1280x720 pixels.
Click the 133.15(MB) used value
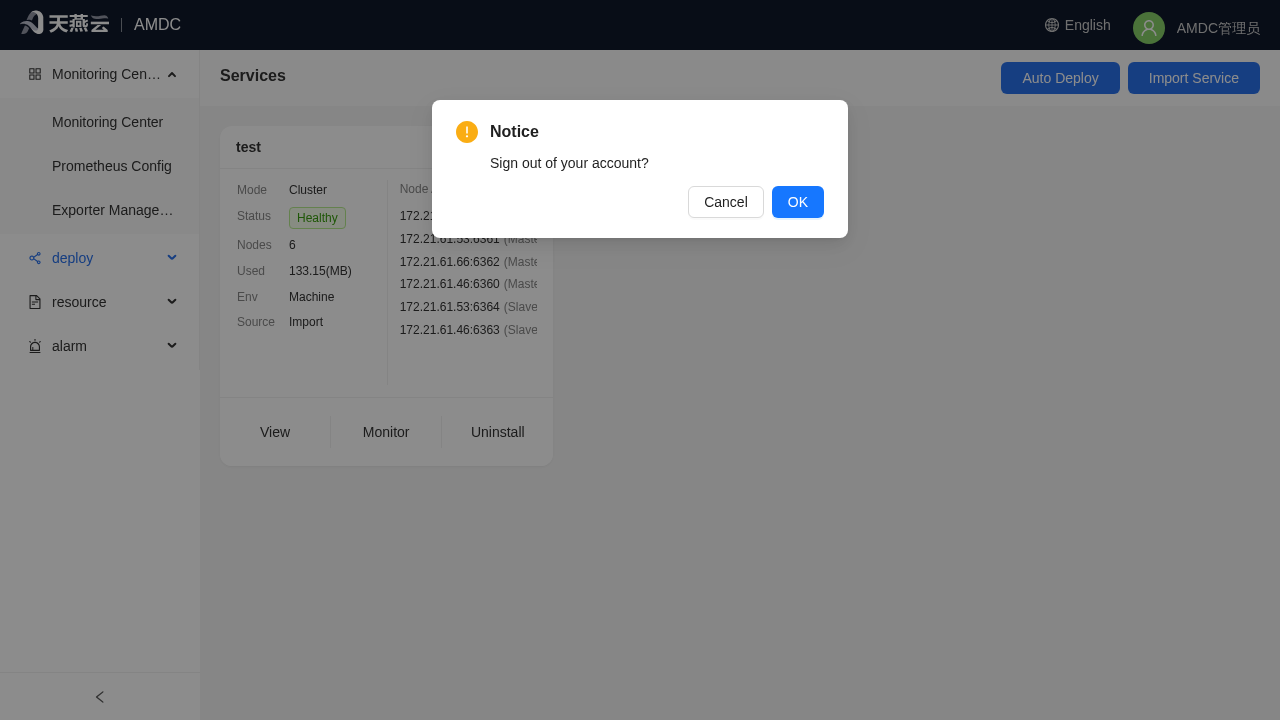pos(320,271)
